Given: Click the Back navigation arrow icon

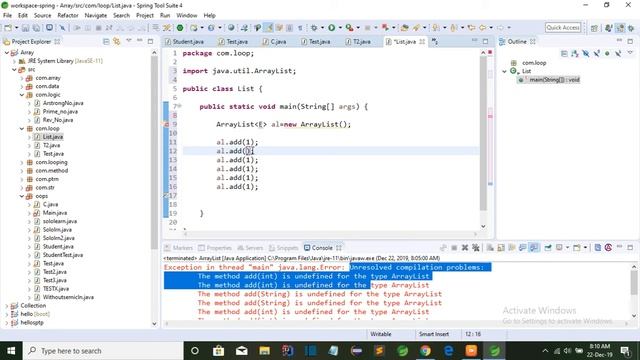Looking at the screenshot, I should pos(482,28).
